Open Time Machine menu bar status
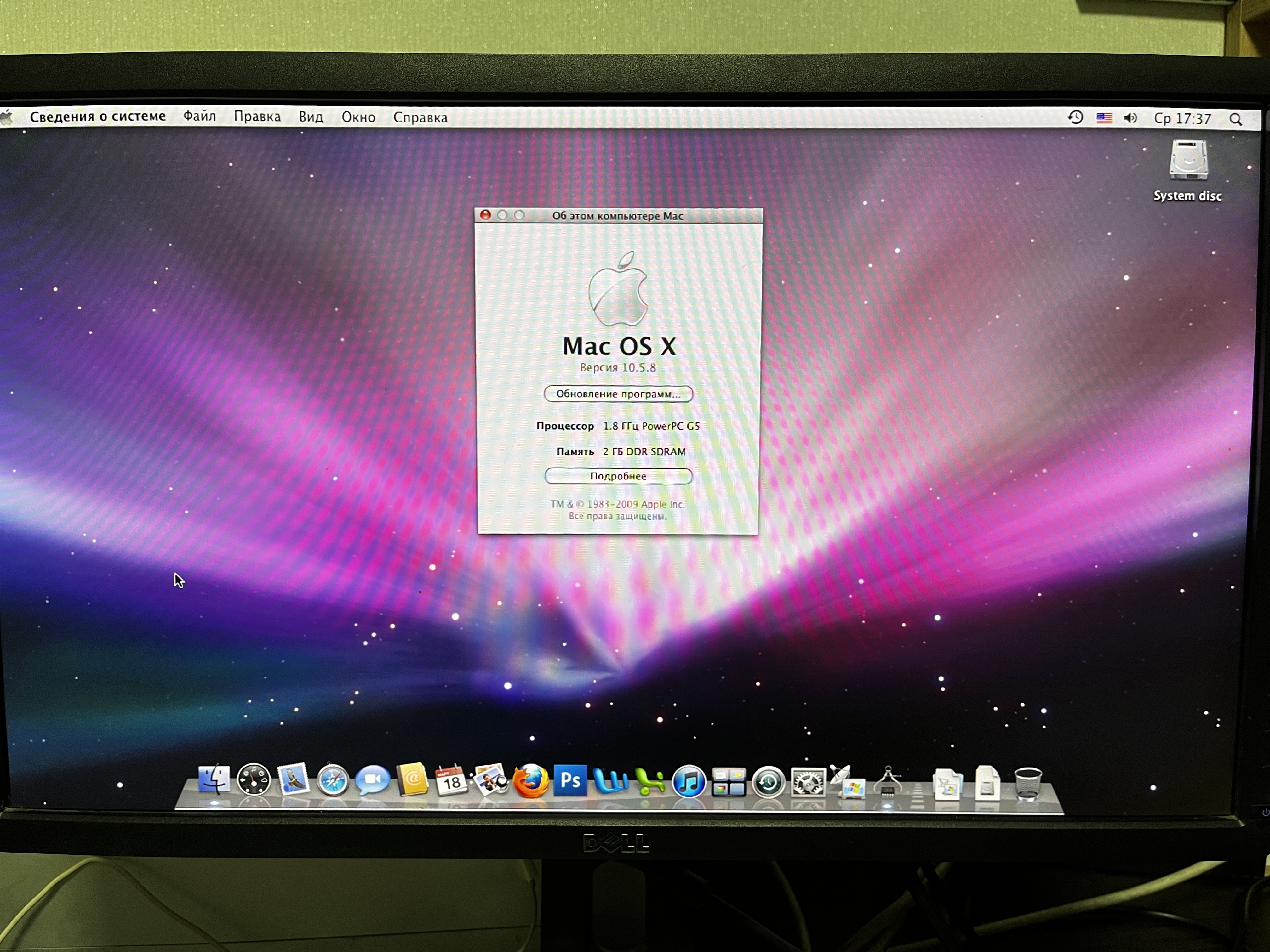 coord(1075,118)
